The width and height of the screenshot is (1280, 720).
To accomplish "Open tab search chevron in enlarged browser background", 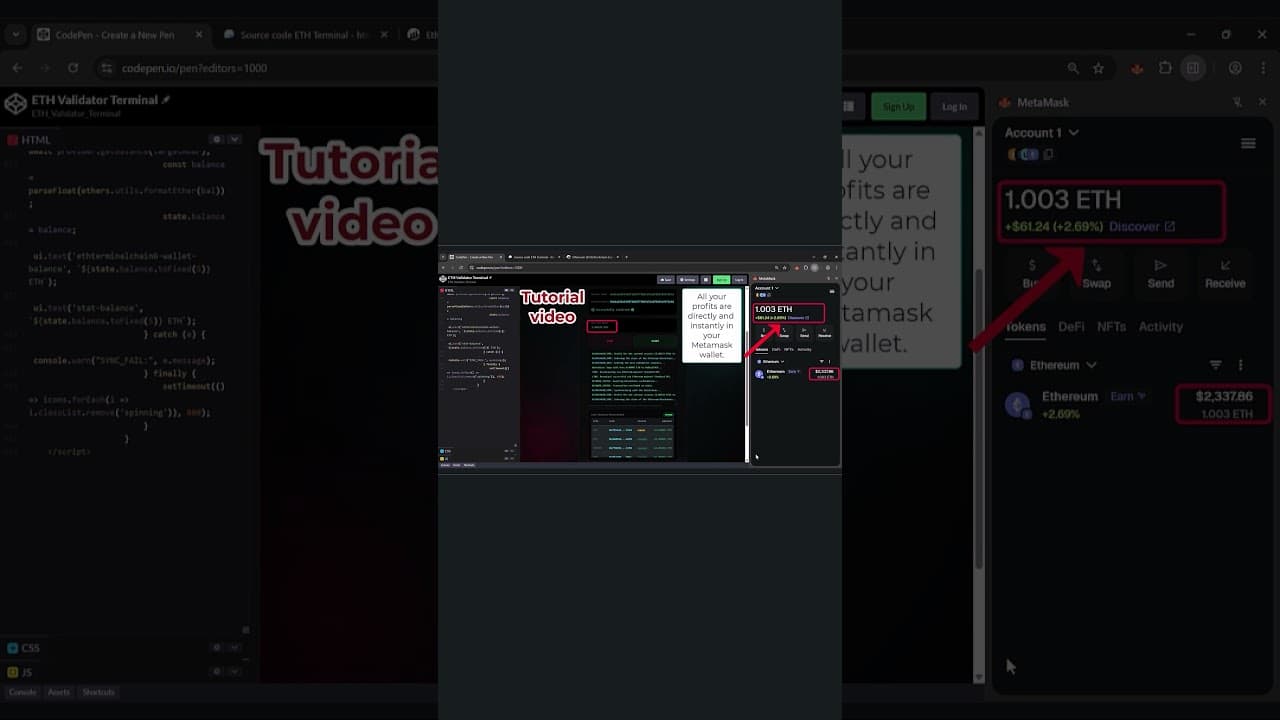I will pyautogui.click(x=16, y=34).
